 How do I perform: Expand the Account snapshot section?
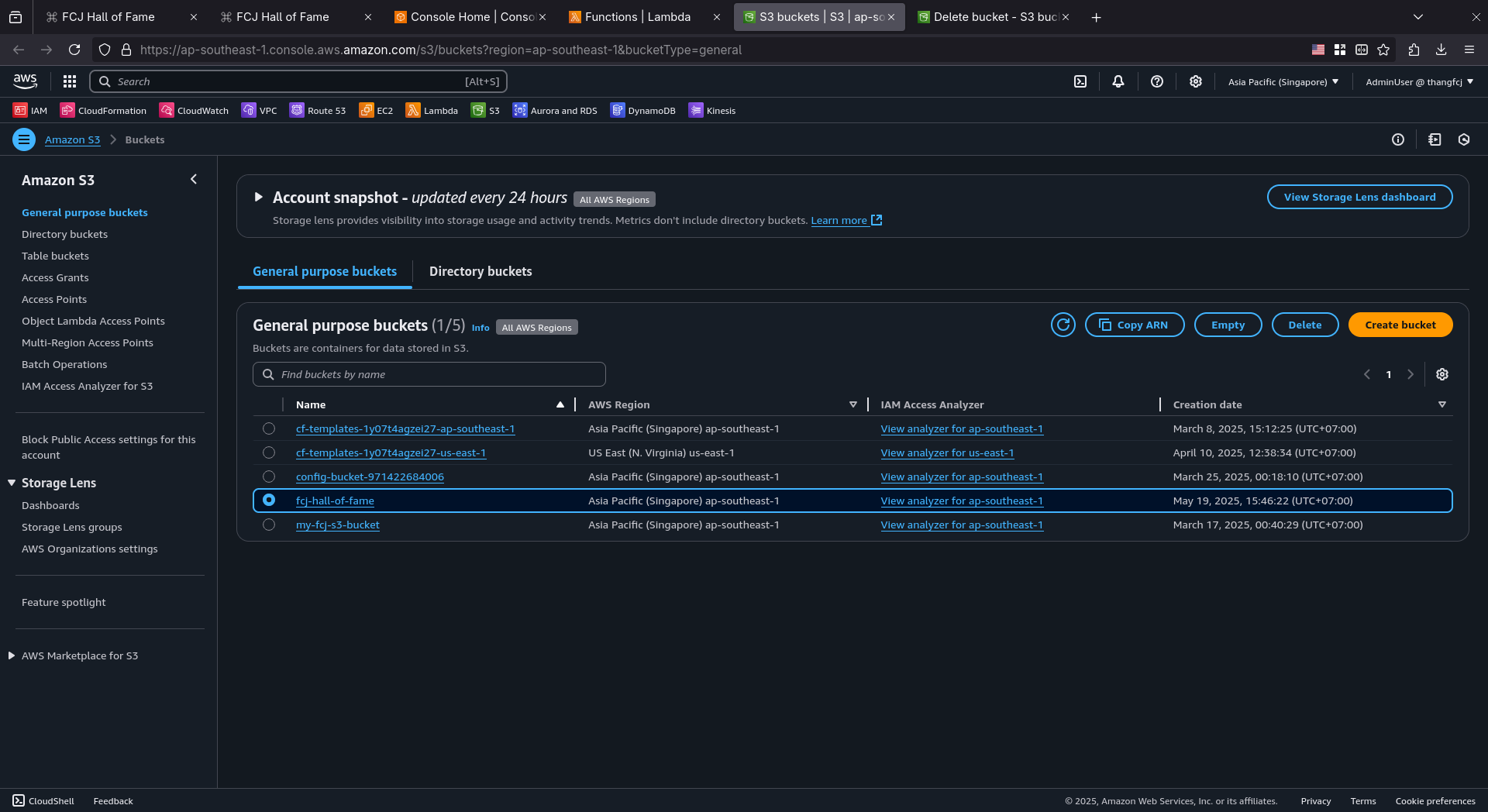coord(259,198)
